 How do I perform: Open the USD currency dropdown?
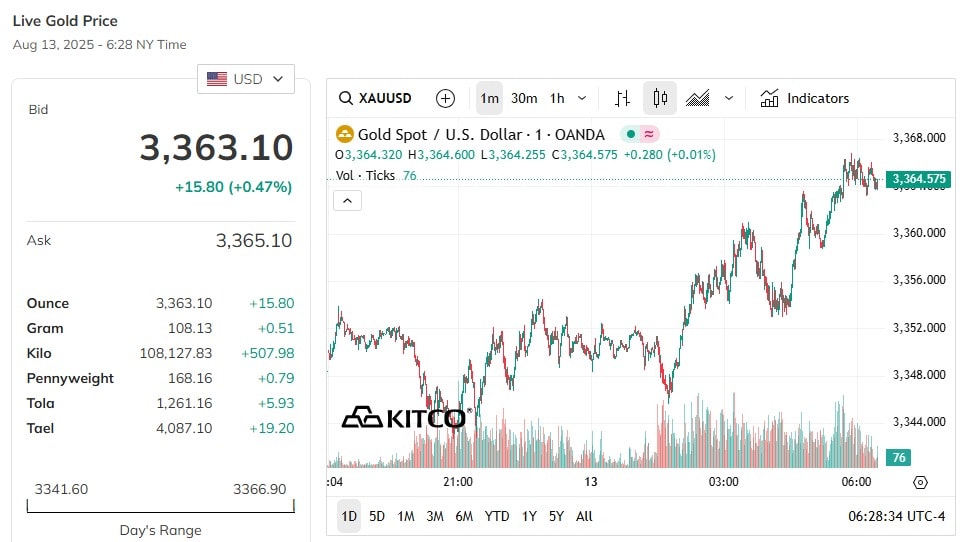tap(246, 79)
